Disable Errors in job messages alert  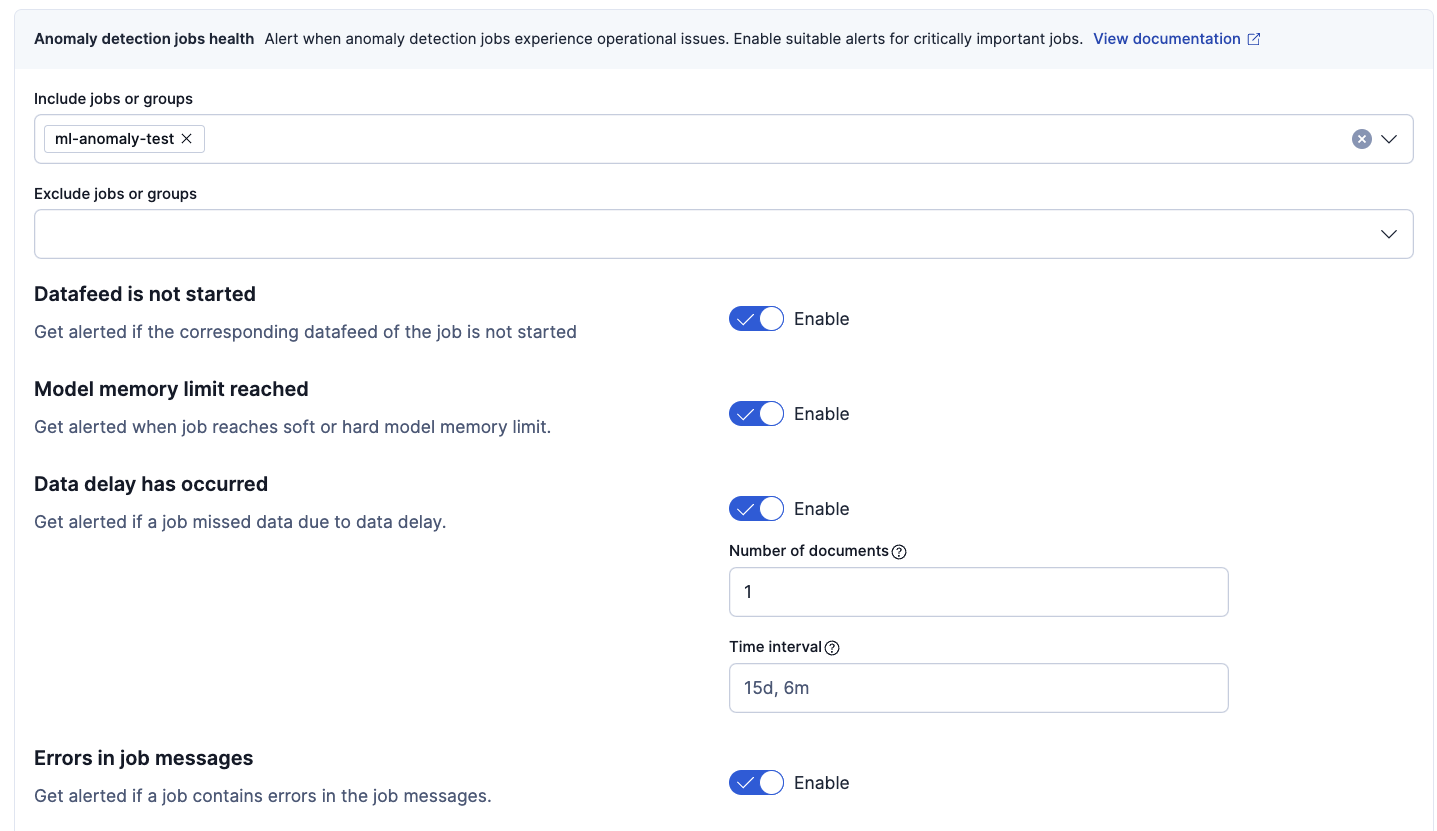pyautogui.click(x=756, y=782)
